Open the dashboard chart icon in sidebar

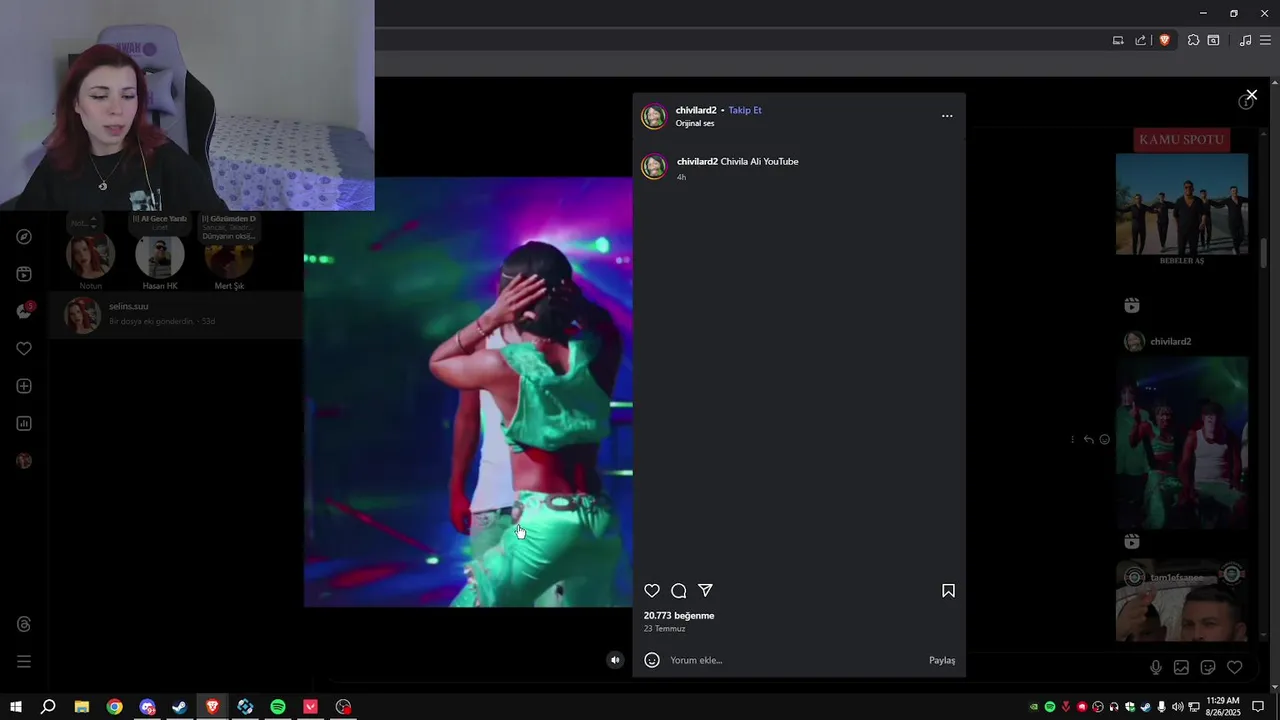[x=24, y=423]
